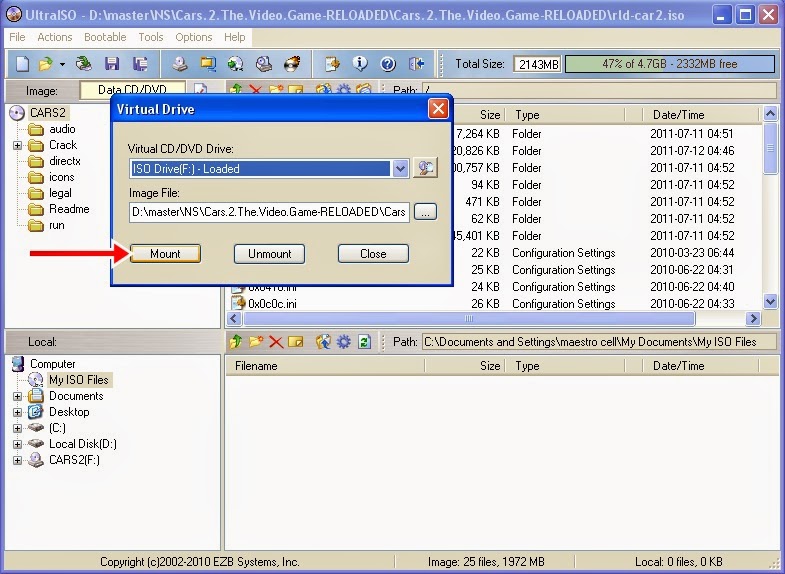Image resolution: width=785 pixels, height=574 pixels.
Task: Open the dropdown arrow beside Open icon
Action: tap(62, 64)
